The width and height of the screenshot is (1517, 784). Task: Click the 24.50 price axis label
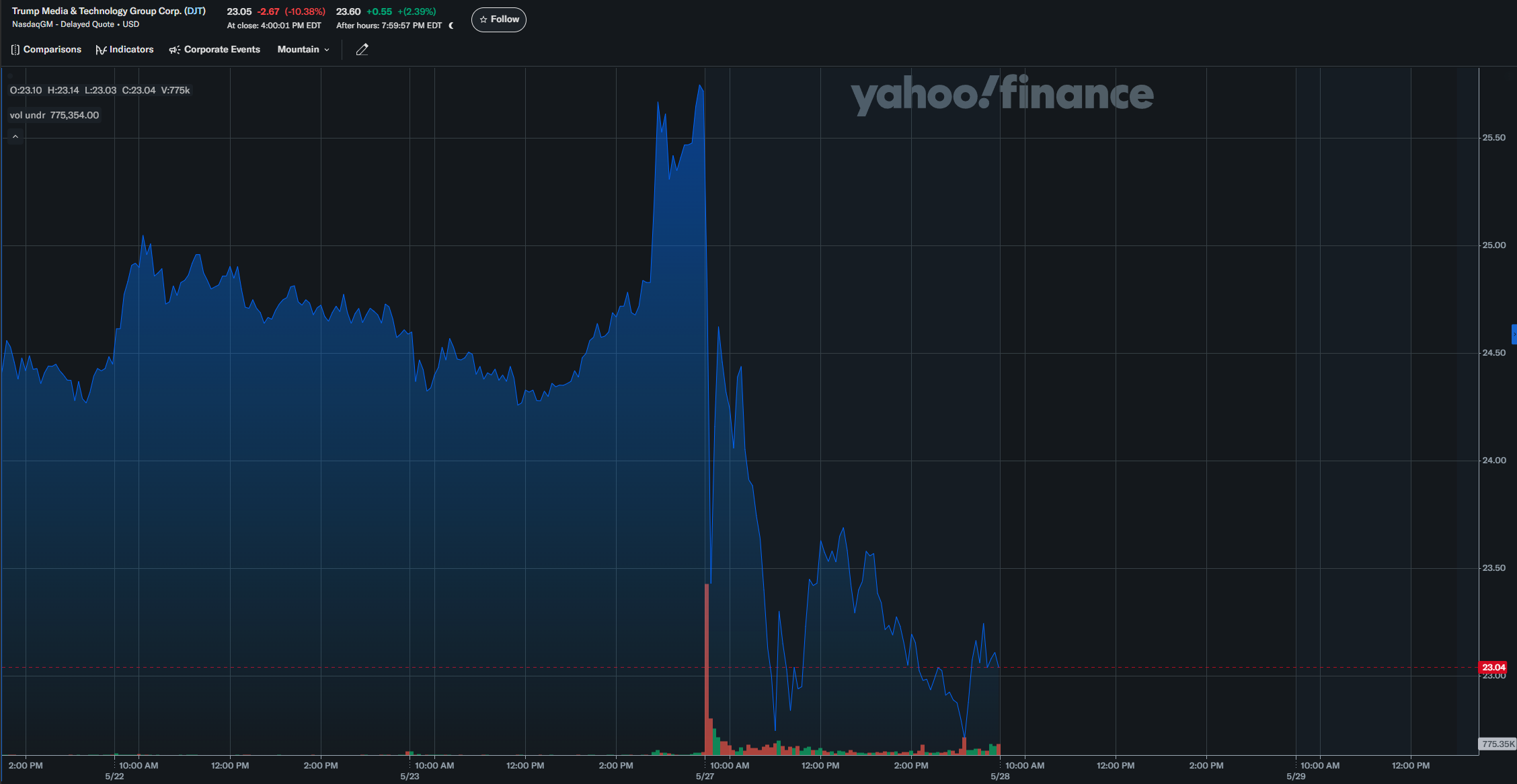coord(1494,353)
